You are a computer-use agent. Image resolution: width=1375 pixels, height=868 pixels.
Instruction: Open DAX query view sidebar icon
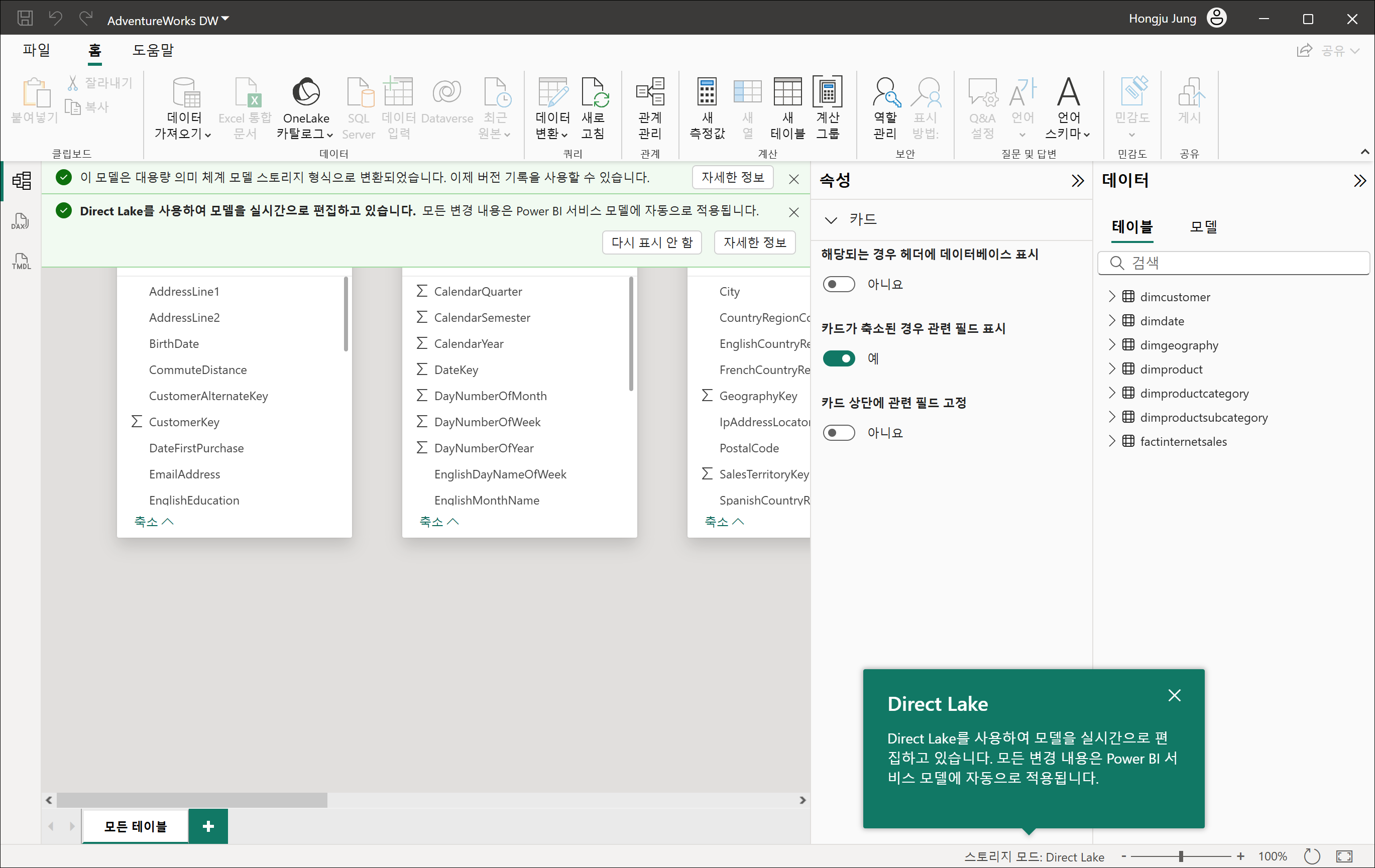click(x=21, y=221)
